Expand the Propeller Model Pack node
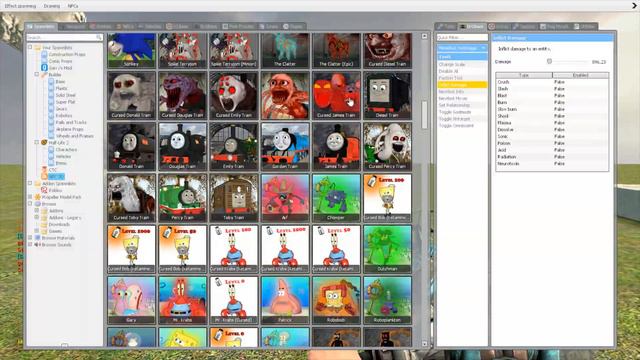This screenshot has height=360, width=640. tap(30, 197)
